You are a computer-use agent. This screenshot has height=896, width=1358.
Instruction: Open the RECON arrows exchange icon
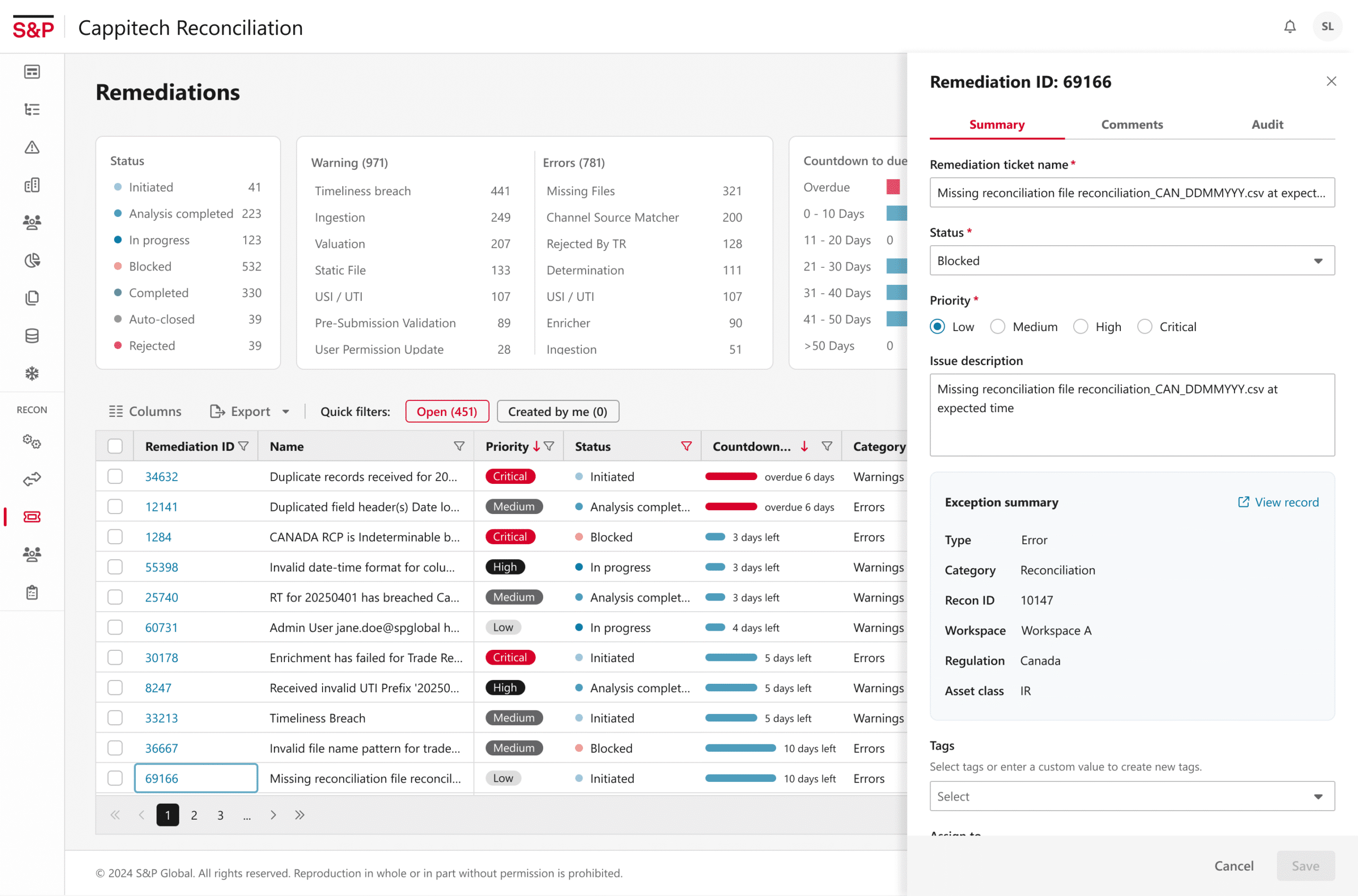32,480
